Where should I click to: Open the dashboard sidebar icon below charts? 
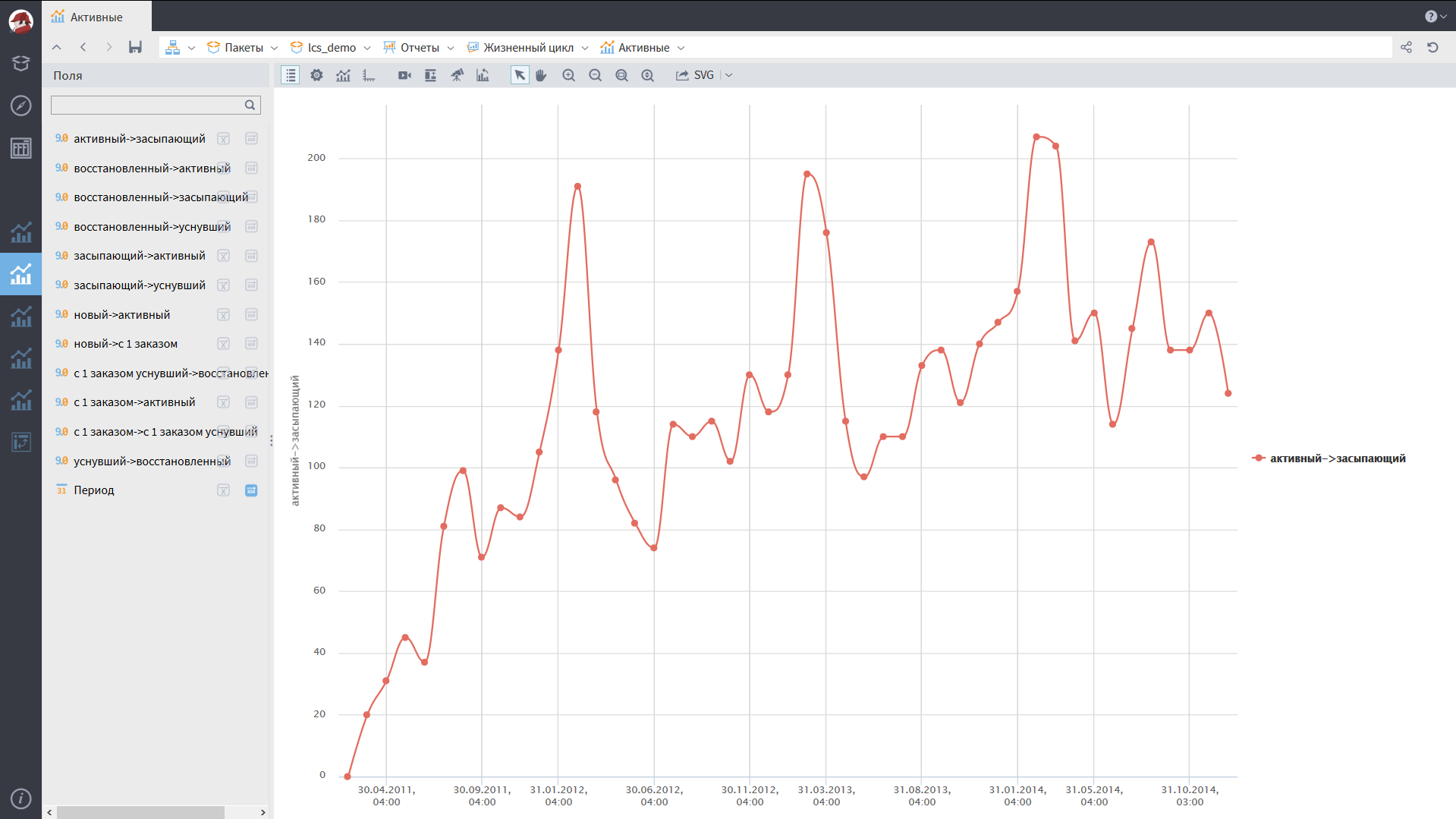pos(20,442)
